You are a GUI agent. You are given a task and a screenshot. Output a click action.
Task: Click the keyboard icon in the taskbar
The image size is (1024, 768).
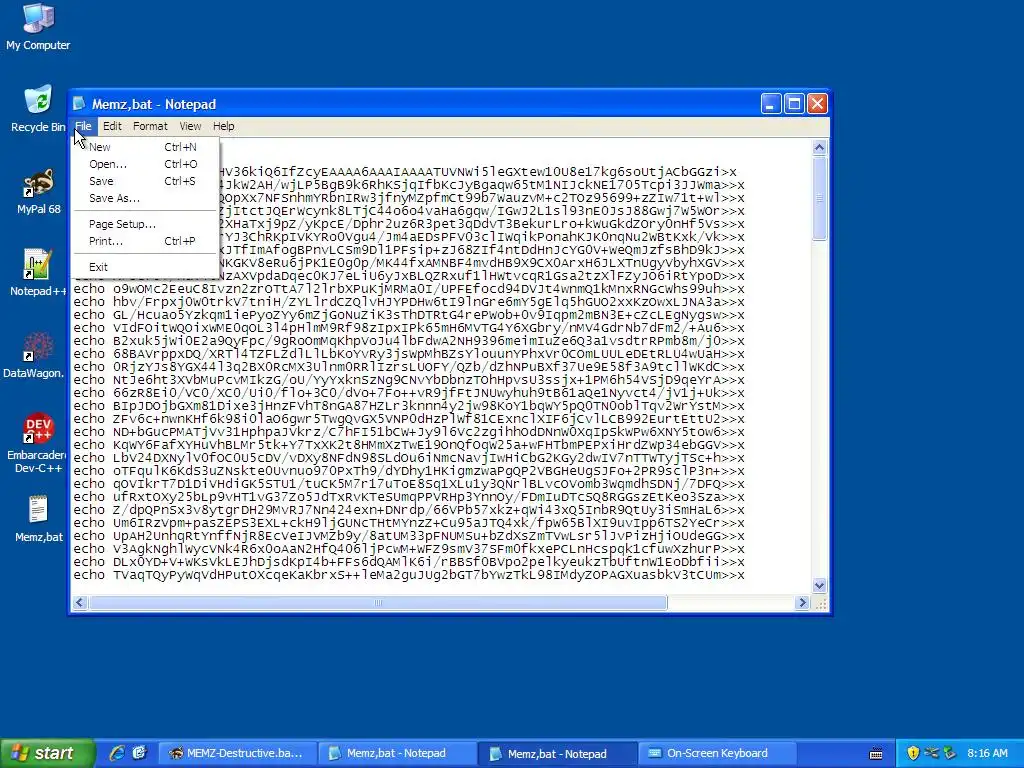click(x=876, y=754)
